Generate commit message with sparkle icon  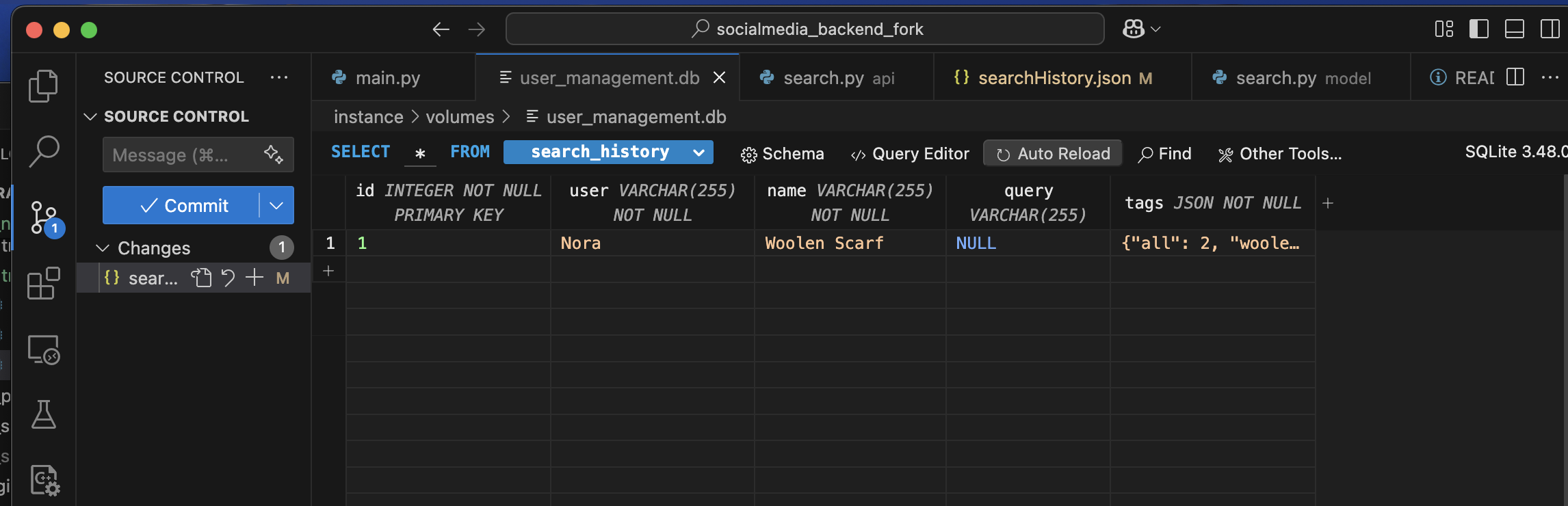pos(274,155)
